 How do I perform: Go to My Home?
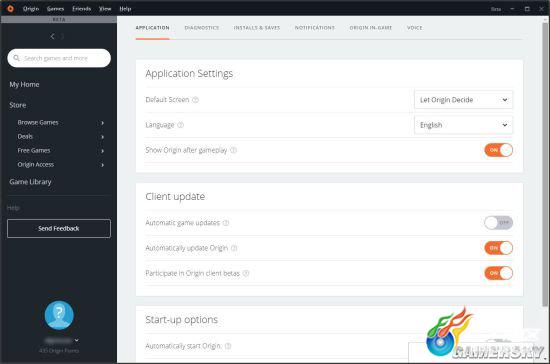pos(24,85)
